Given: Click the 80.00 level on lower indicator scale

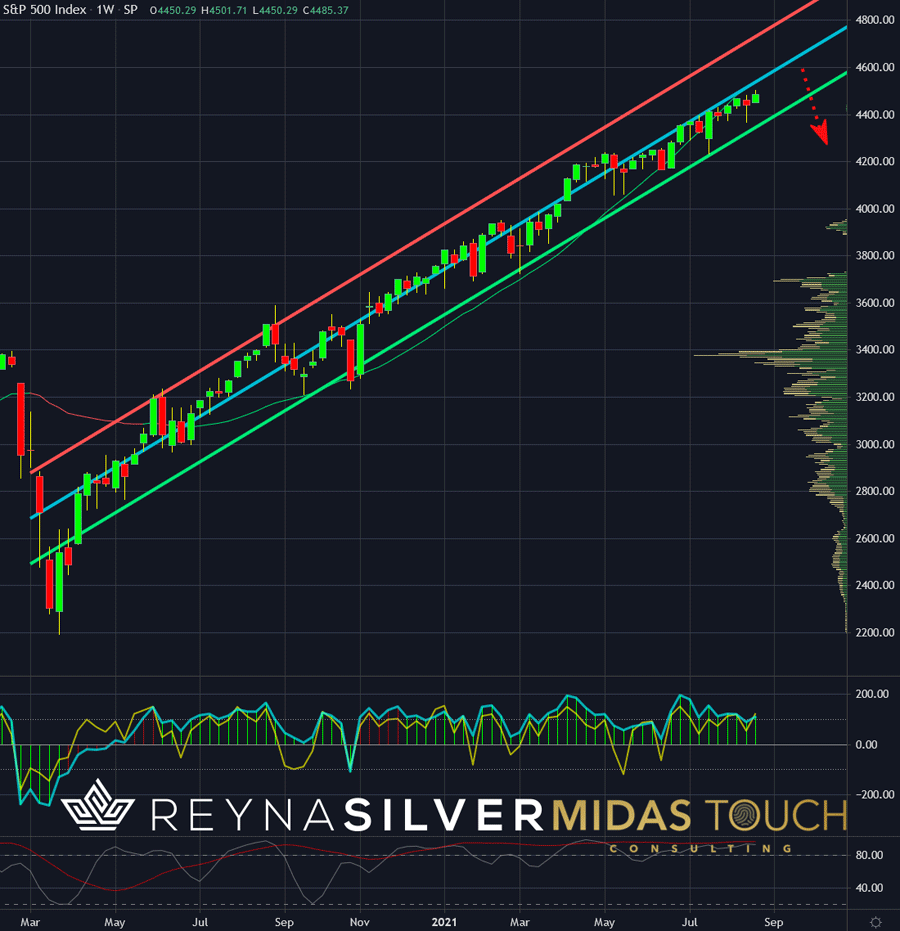Looking at the screenshot, I should tap(869, 856).
